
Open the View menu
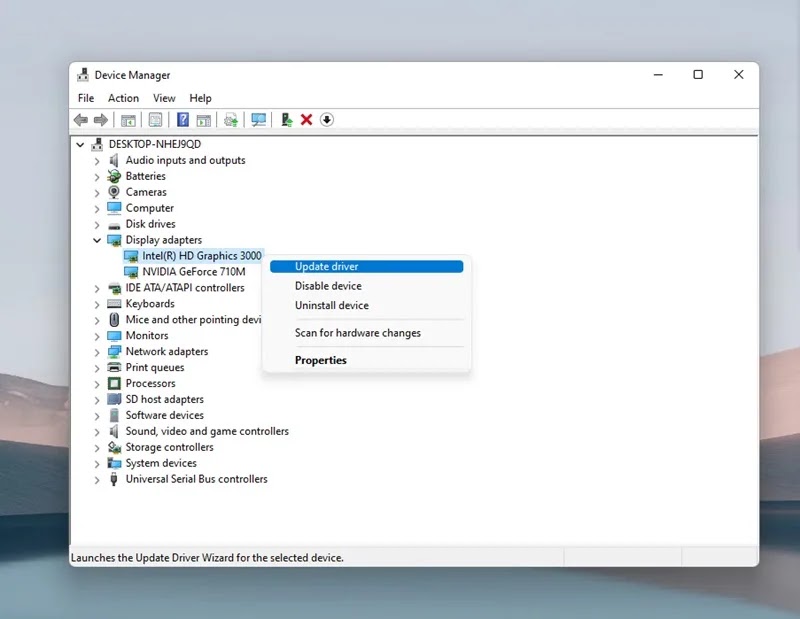point(164,98)
